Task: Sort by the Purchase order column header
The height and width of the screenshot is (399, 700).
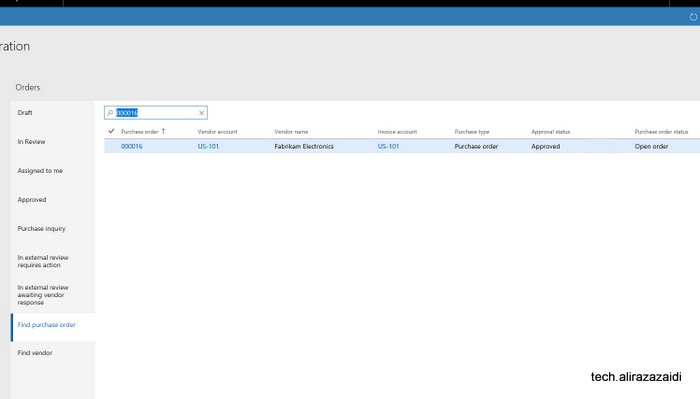Action: 140,132
